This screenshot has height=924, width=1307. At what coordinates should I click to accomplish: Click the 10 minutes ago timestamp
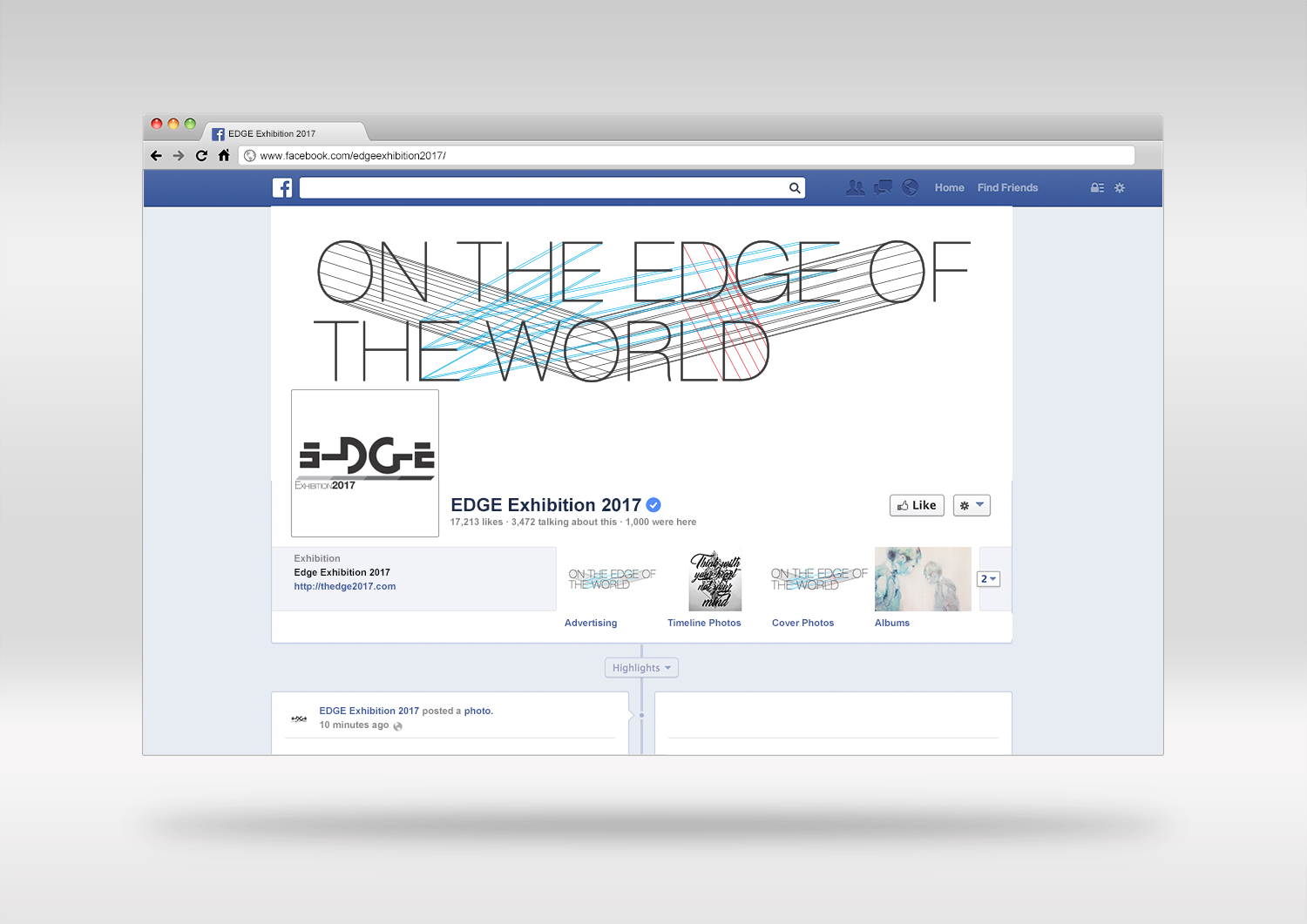click(354, 725)
